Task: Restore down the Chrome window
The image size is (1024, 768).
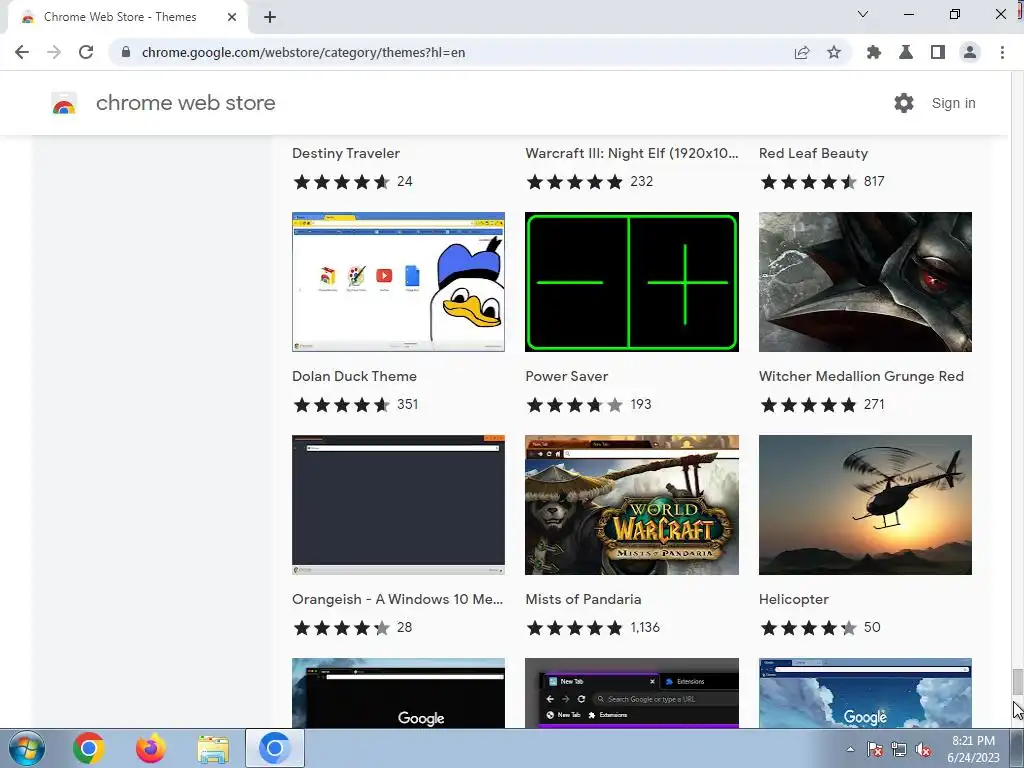Action: pyautogui.click(x=955, y=14)
